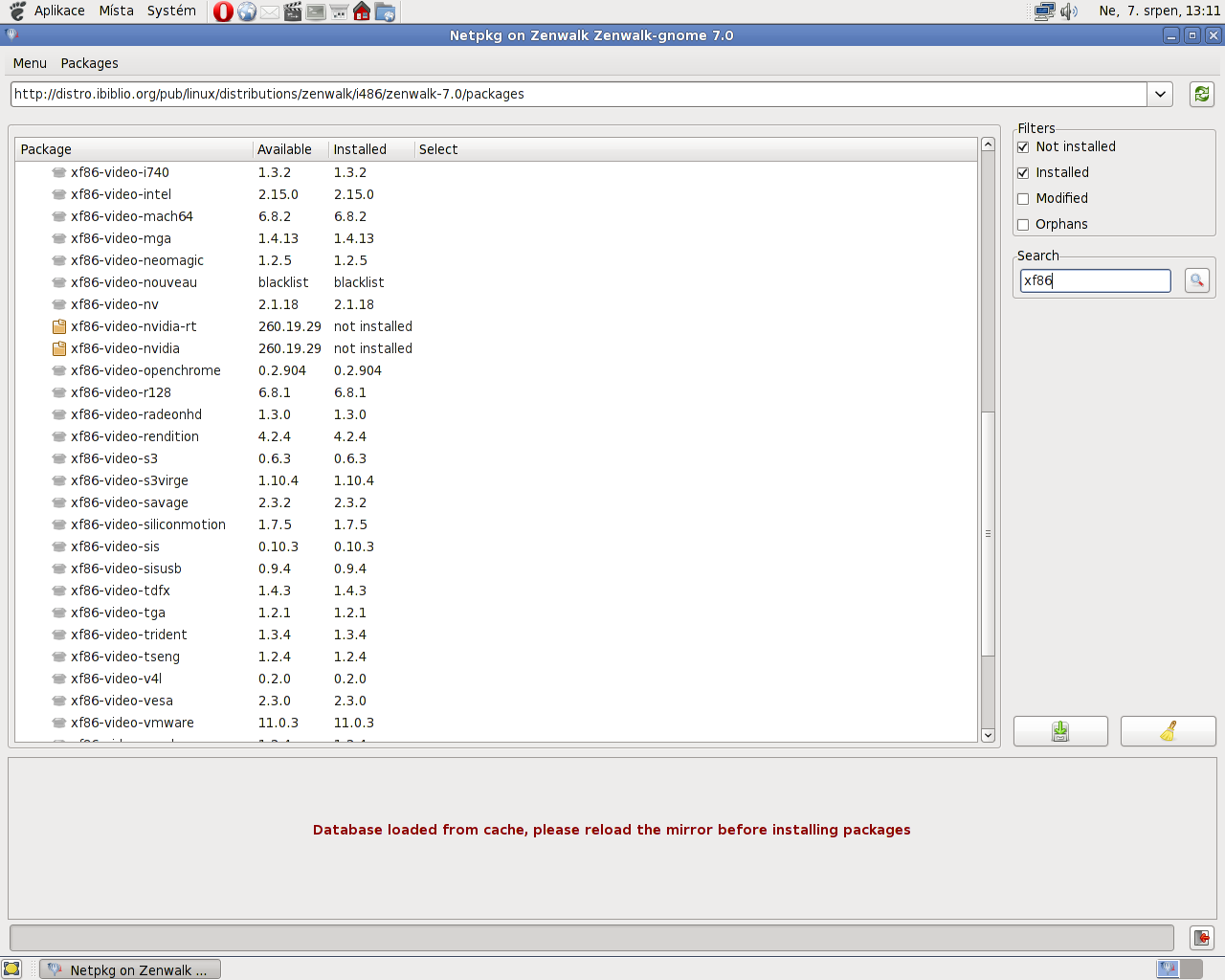Image resolution: width=1225 pixels, height=980 pixels.
Task: Open the Aplikace menu
Action: 59,11
